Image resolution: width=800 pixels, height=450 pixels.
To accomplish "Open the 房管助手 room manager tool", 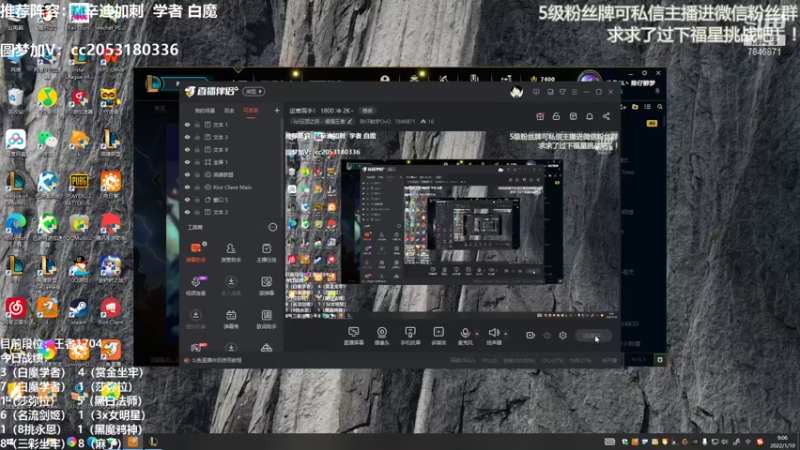I will (231, 252).
